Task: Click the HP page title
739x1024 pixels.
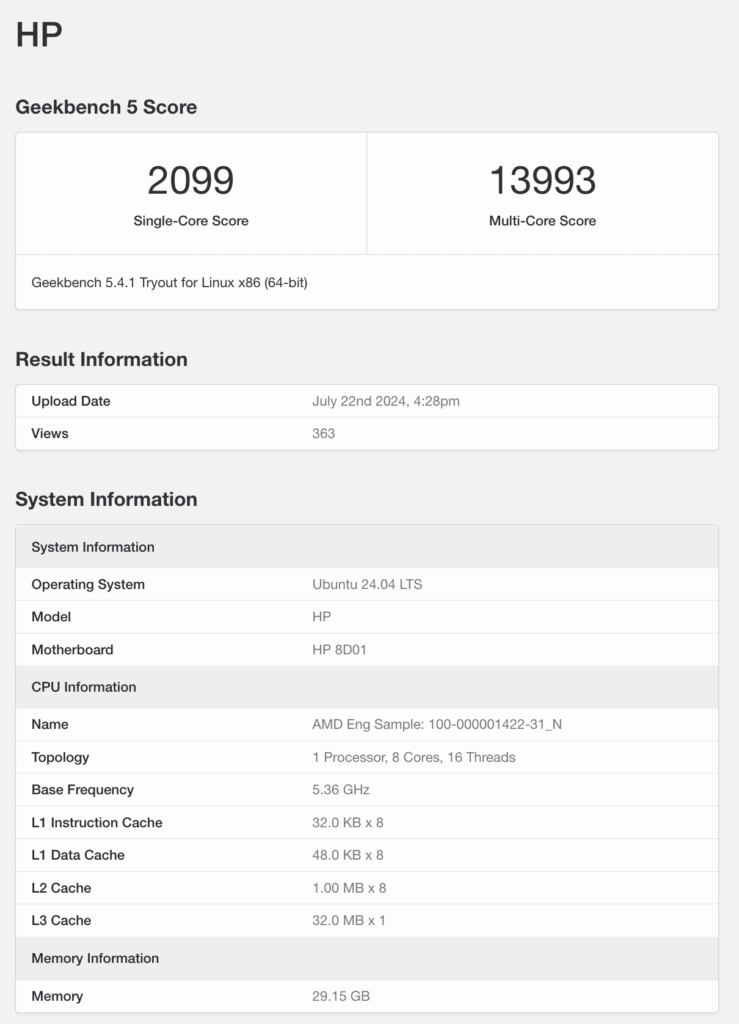Action: (x=39, y=35)
